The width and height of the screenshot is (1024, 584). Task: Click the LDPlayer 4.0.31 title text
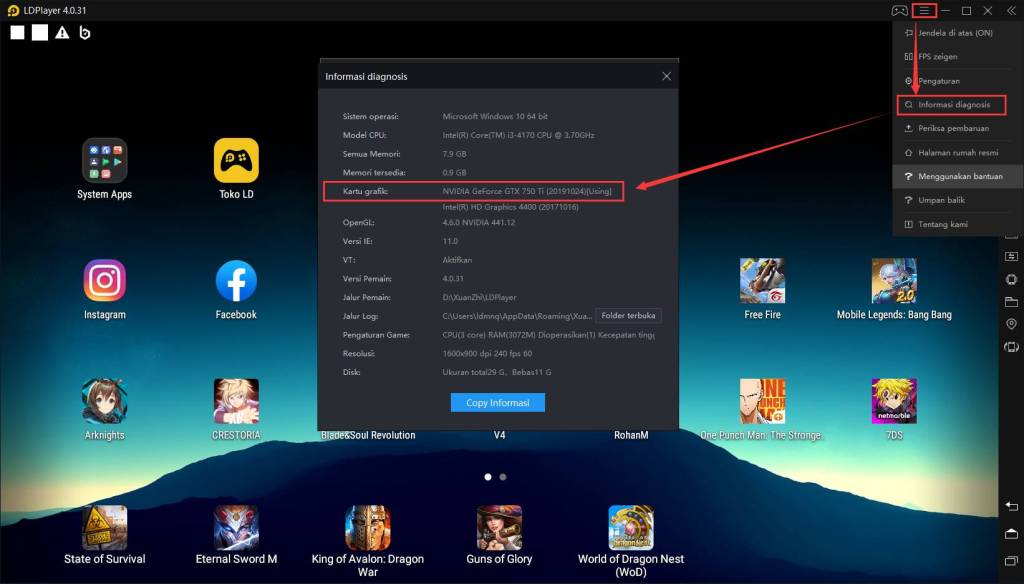pos(55,10)
